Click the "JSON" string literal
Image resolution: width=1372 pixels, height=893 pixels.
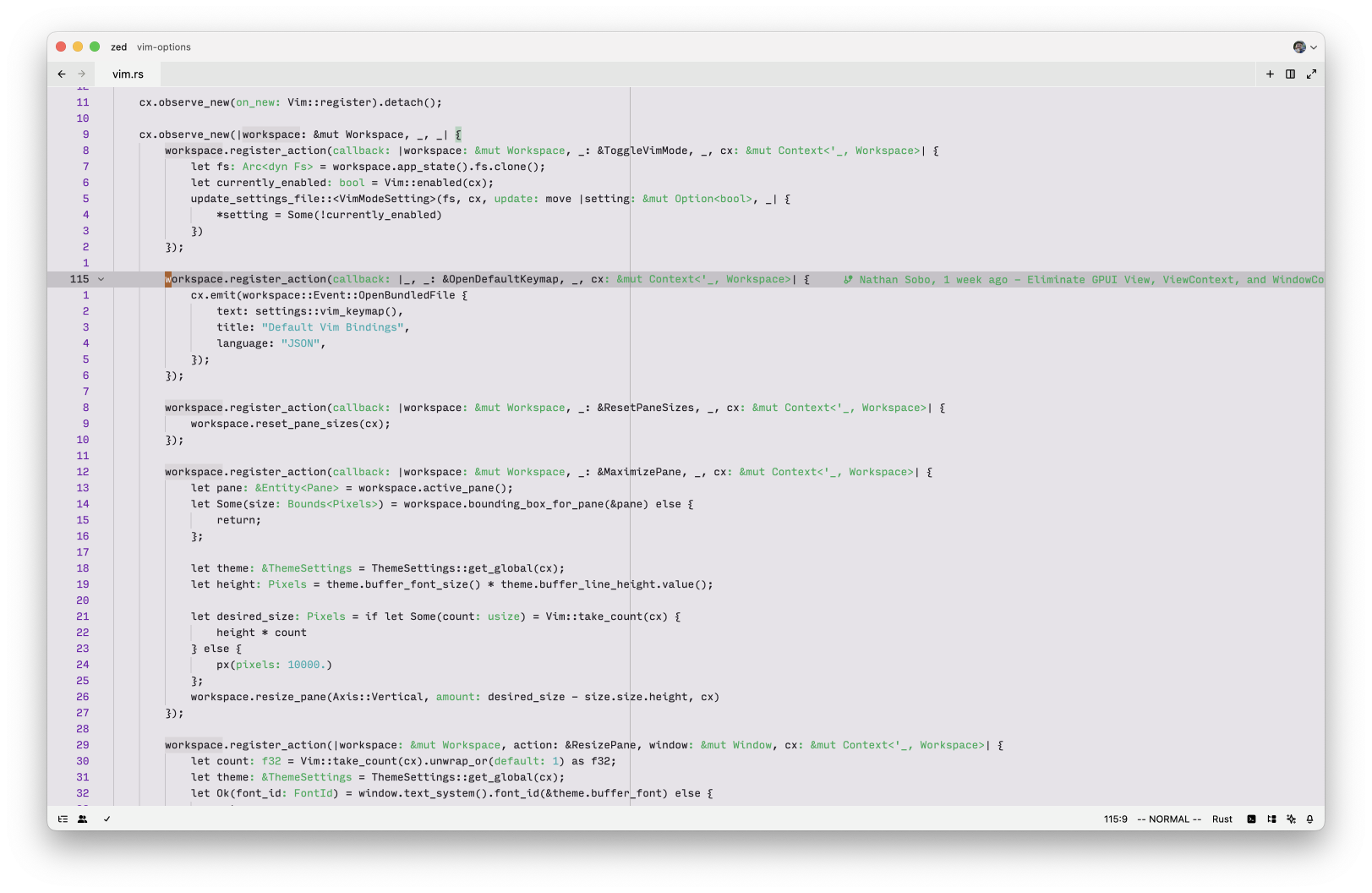pos(300,343)
